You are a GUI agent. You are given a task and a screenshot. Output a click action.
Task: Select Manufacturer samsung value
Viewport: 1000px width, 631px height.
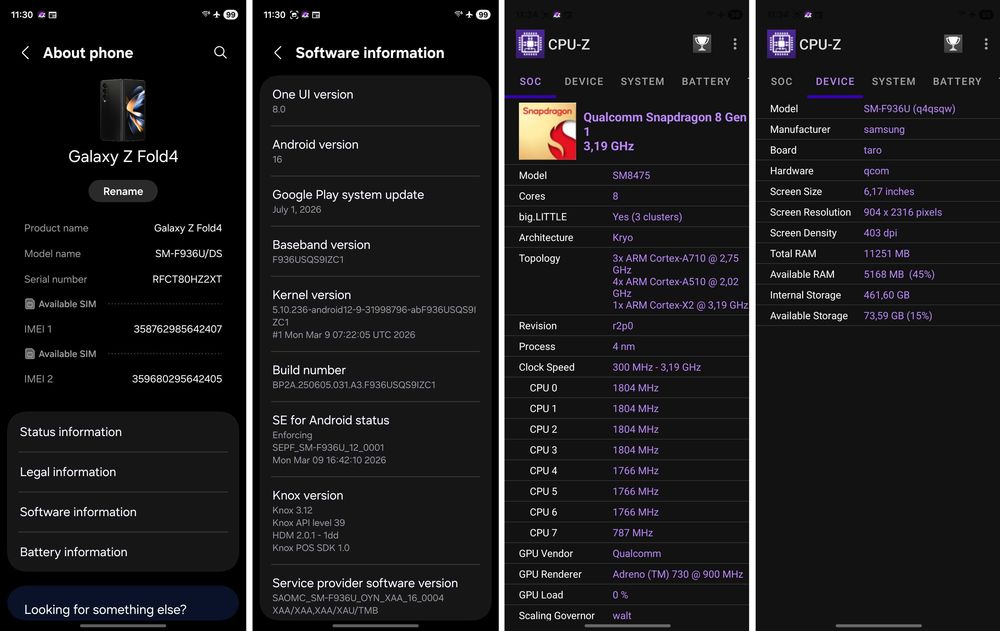point(884,130)
